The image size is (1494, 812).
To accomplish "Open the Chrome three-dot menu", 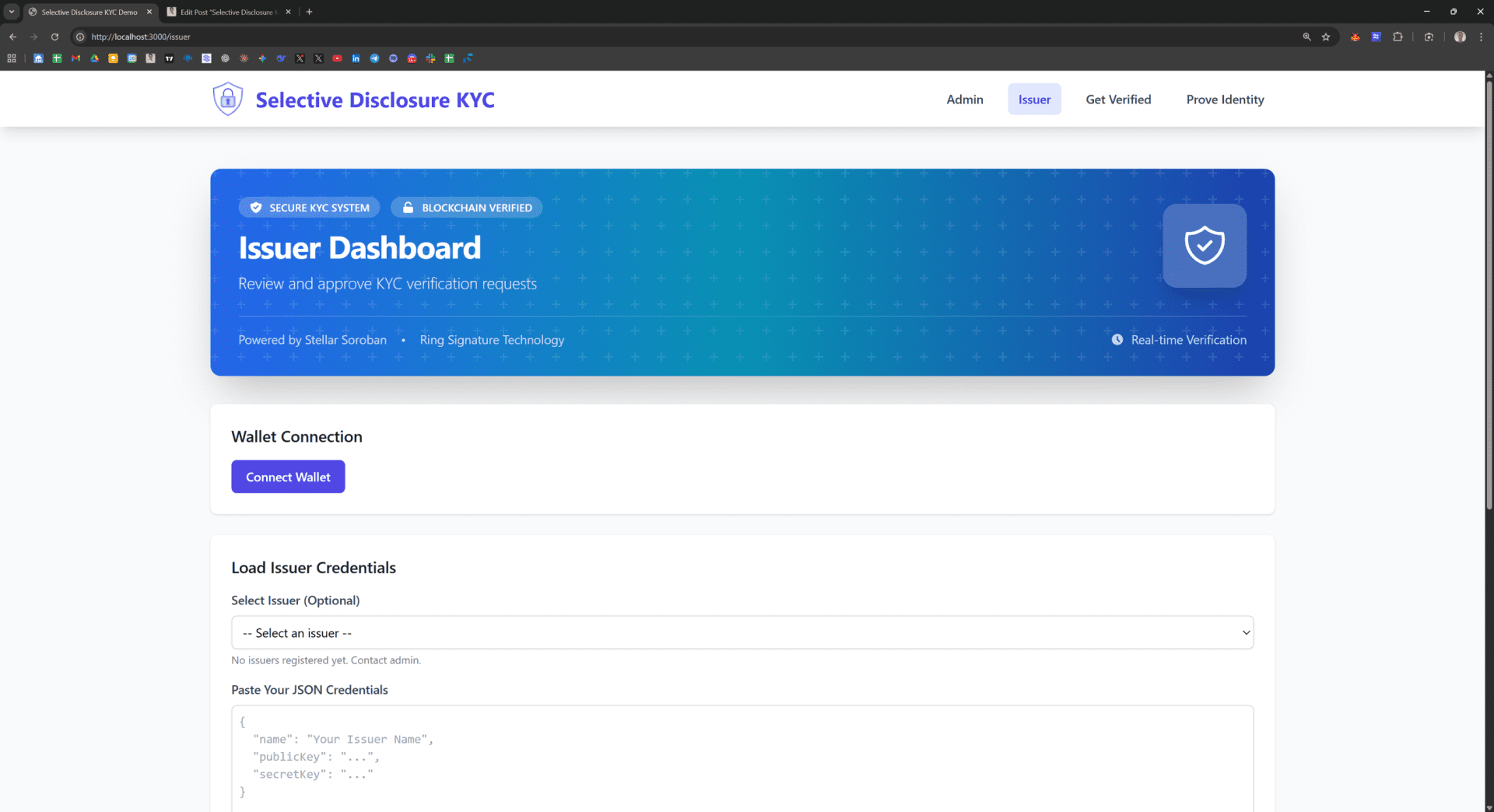I will pos(1481,37).
